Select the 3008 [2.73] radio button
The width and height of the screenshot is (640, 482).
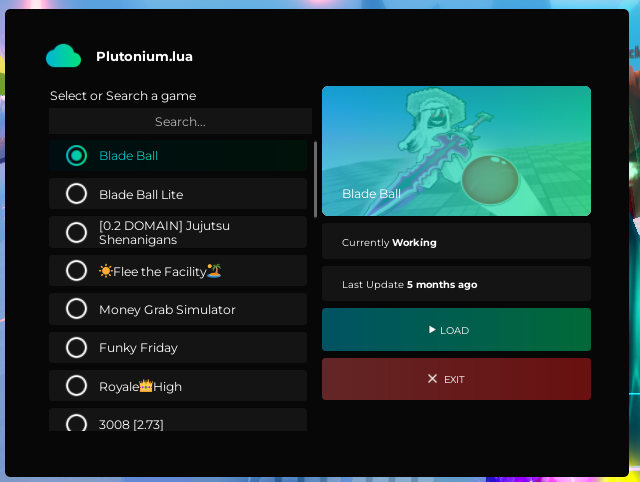[x=76, y=423]
